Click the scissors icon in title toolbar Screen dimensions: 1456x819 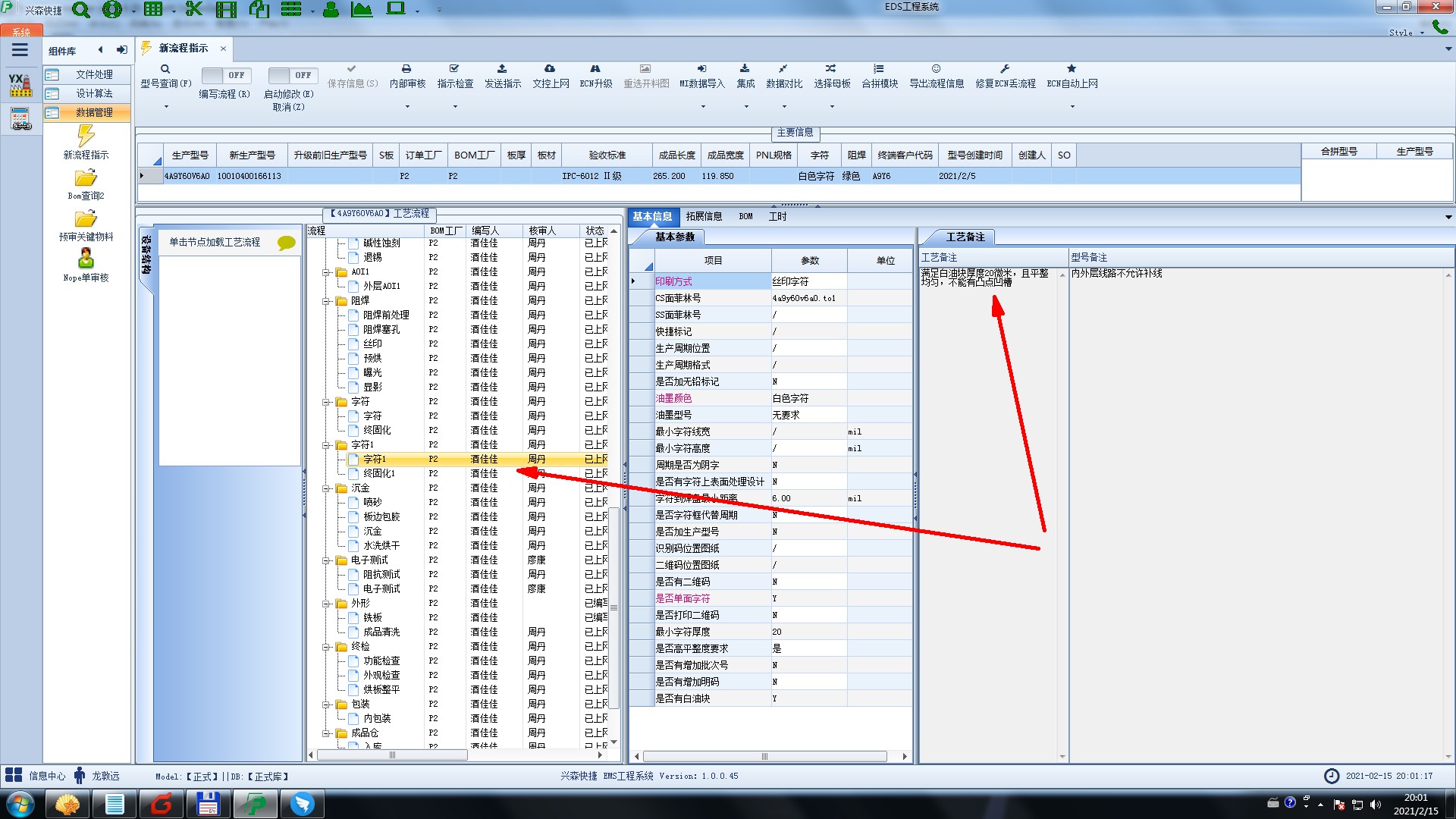click(x=194, y=10)
